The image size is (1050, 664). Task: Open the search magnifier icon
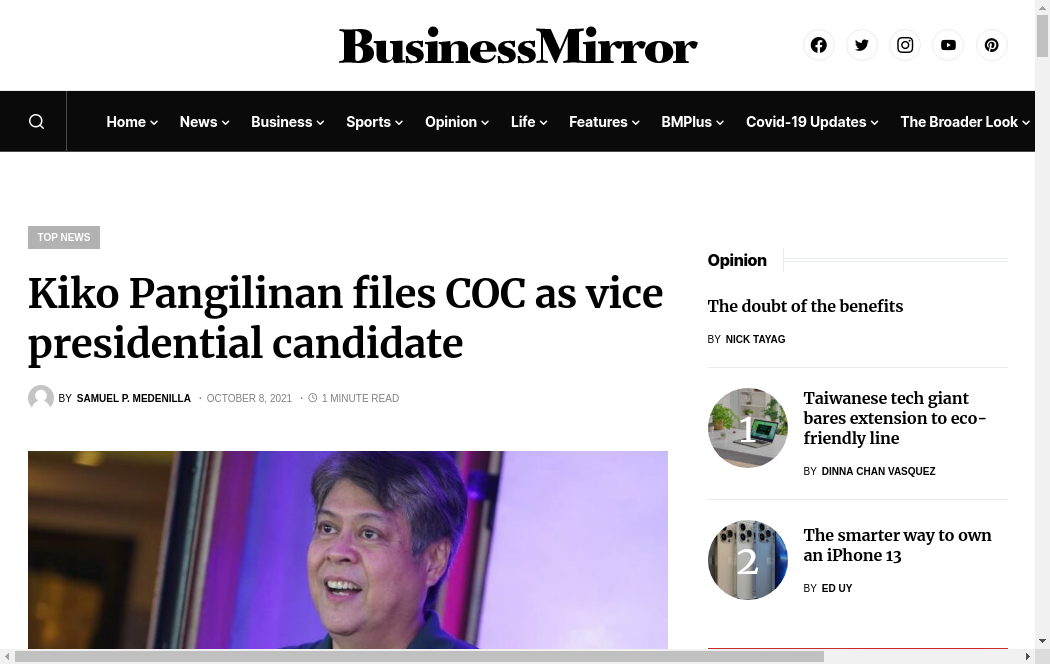tap(37, 122)
